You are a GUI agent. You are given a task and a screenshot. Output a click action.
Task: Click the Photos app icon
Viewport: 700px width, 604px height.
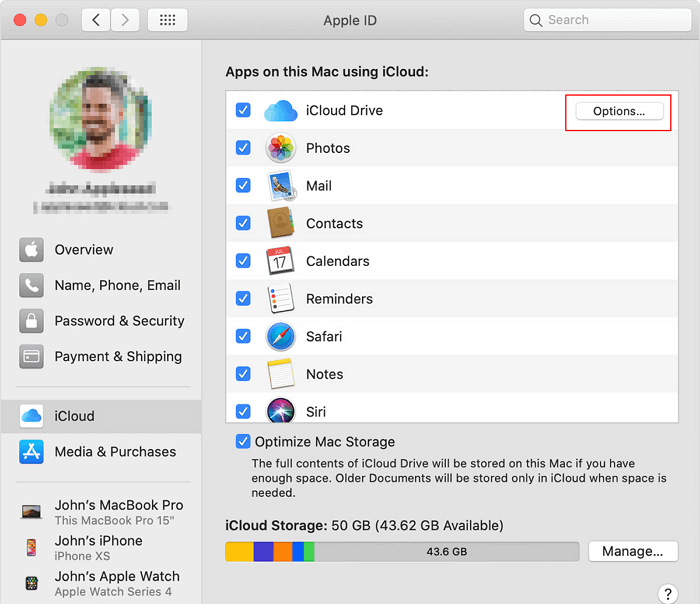coord(281,148)
